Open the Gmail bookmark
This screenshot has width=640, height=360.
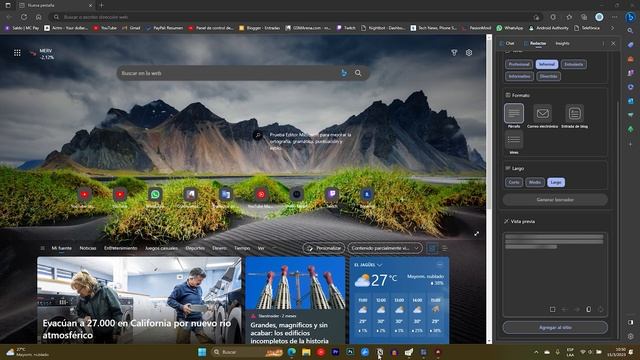pos(131,28)
